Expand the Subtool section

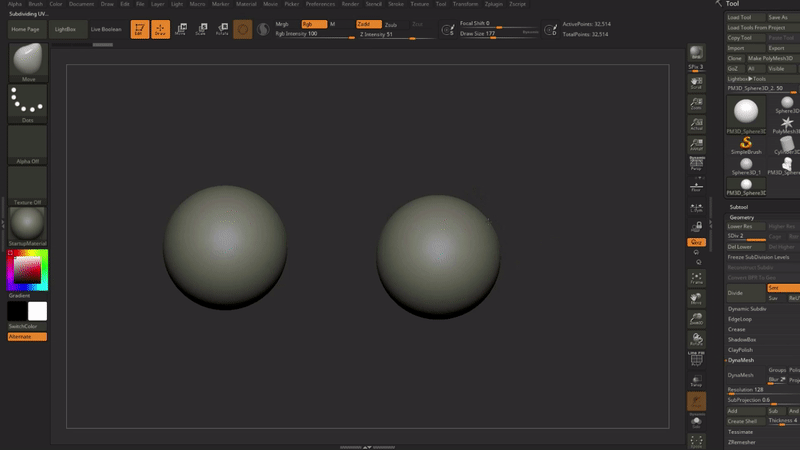point(738,207)
